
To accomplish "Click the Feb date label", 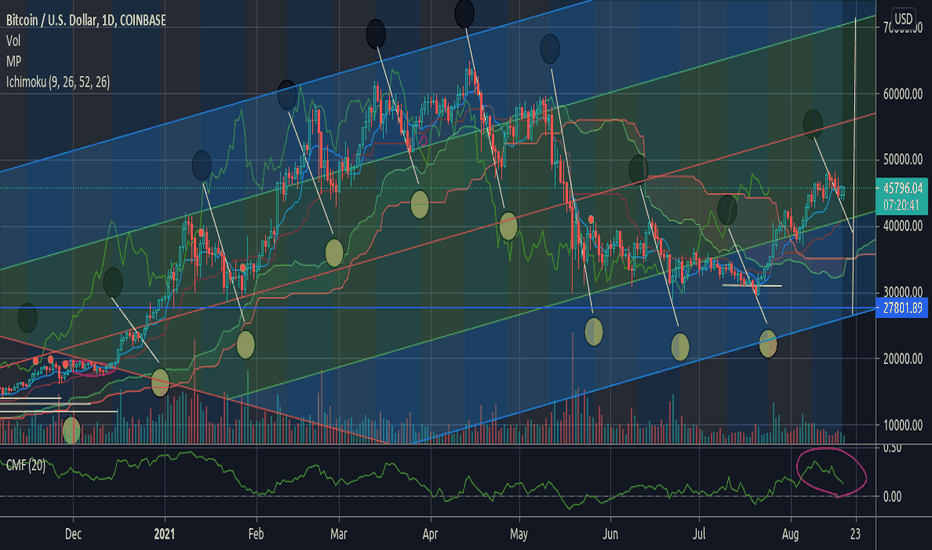I will 256,534.
